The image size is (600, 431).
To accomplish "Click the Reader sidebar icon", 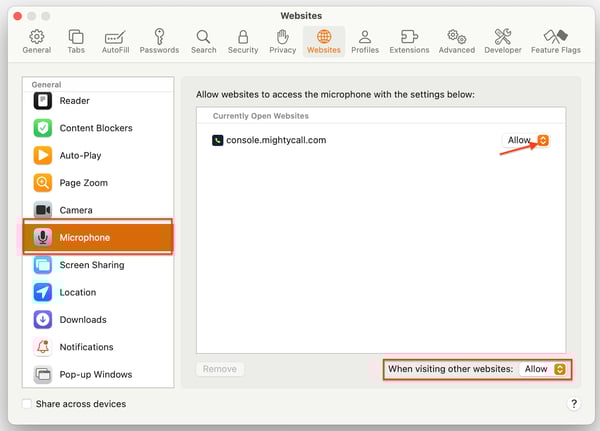I will coord(42,101).
